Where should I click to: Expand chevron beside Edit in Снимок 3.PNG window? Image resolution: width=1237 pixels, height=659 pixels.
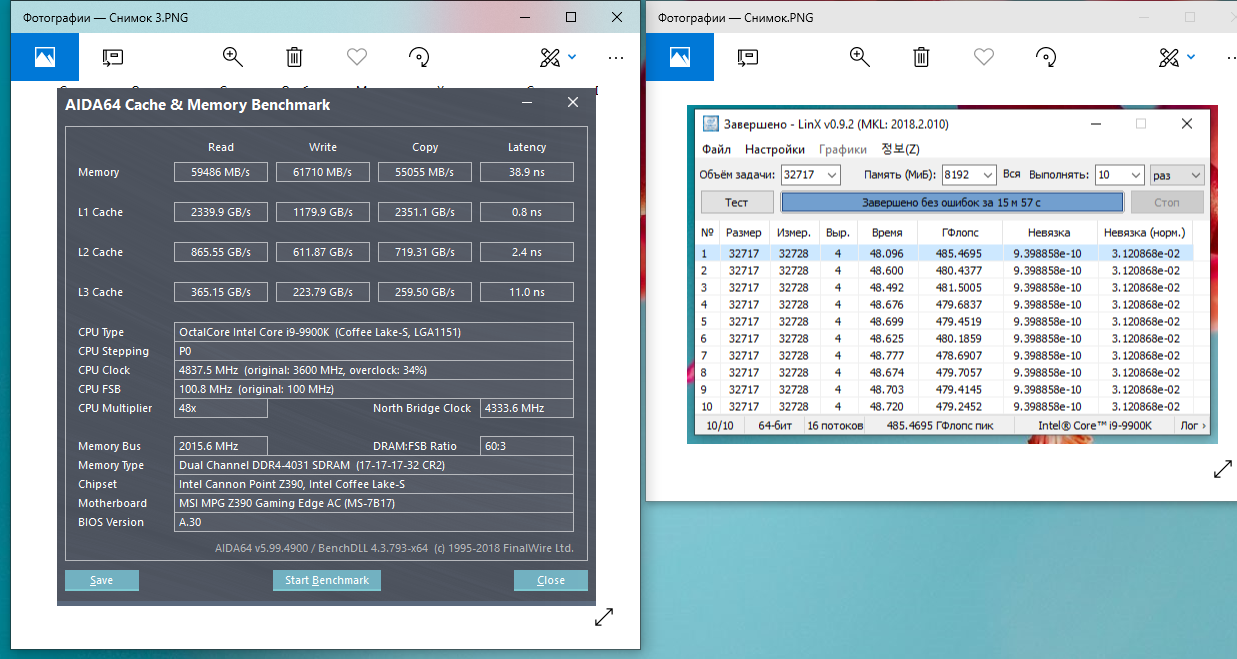572,57
